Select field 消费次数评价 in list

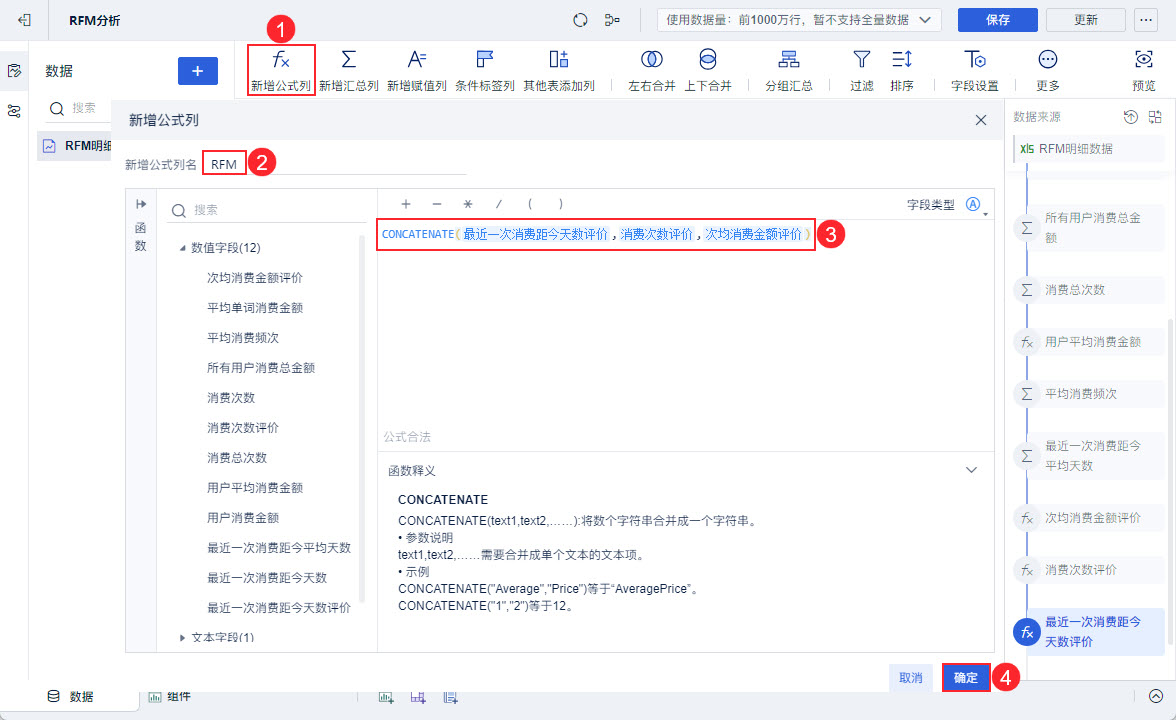point(243,428)
